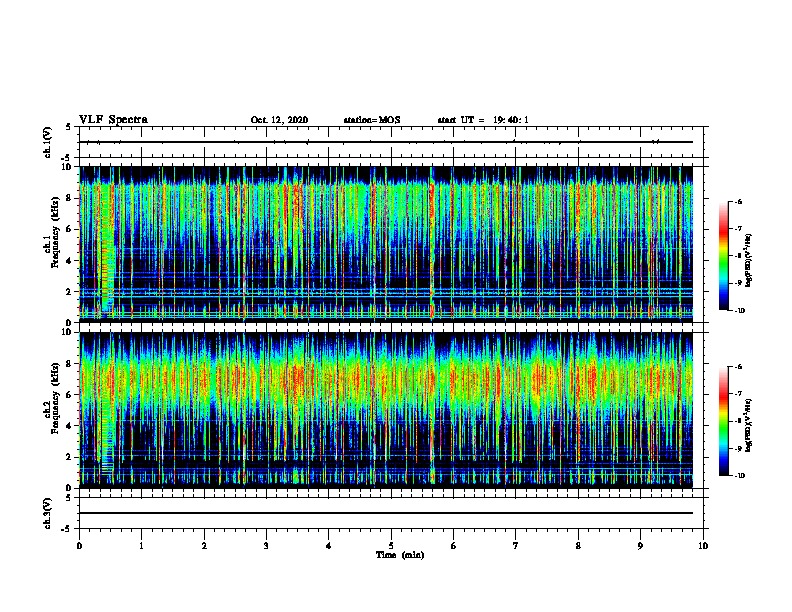Click the 2 kHz tick label on ch.2 axis

pos(69,457)
